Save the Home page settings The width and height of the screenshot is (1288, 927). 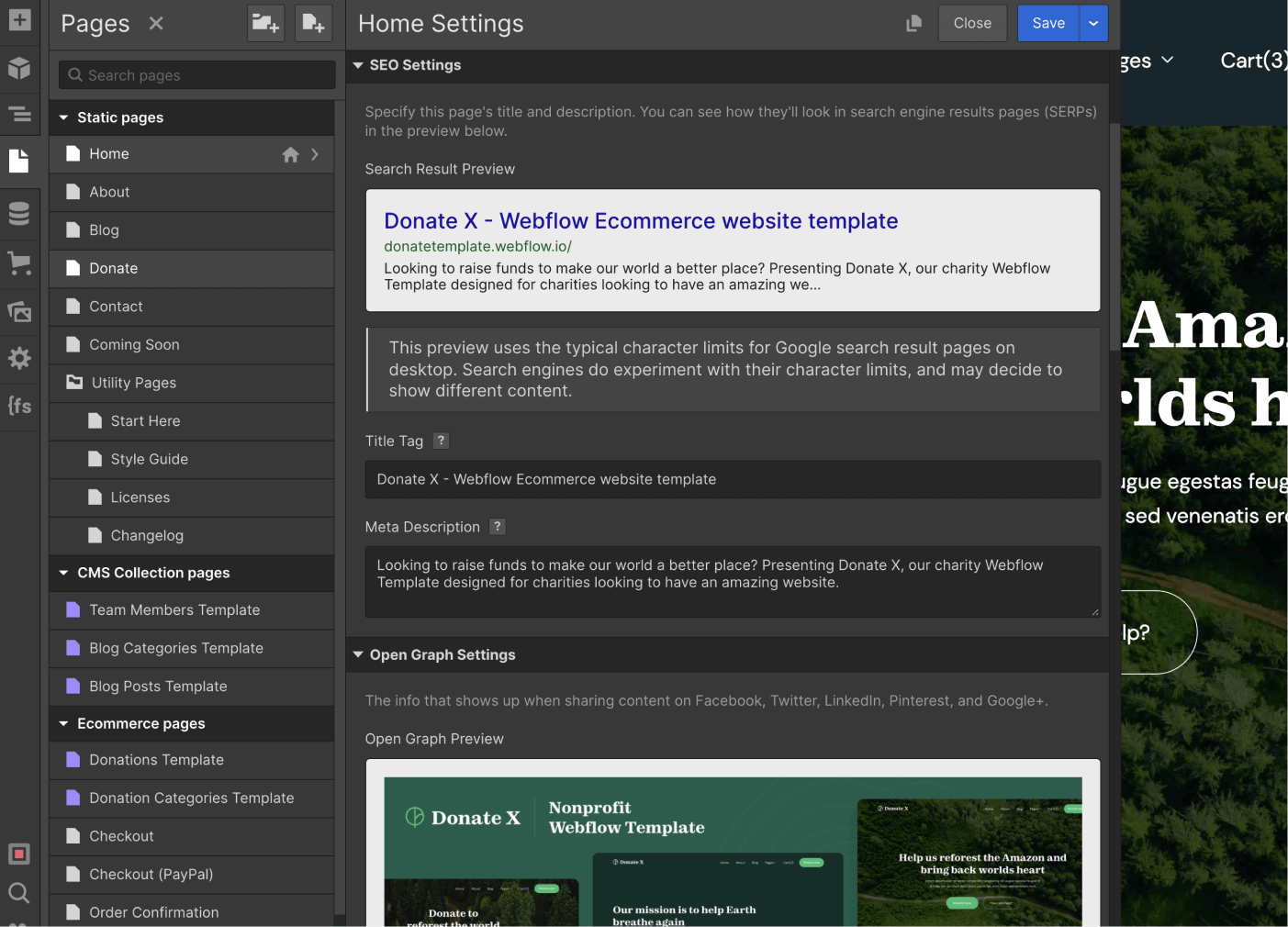tap(1047, 23)
